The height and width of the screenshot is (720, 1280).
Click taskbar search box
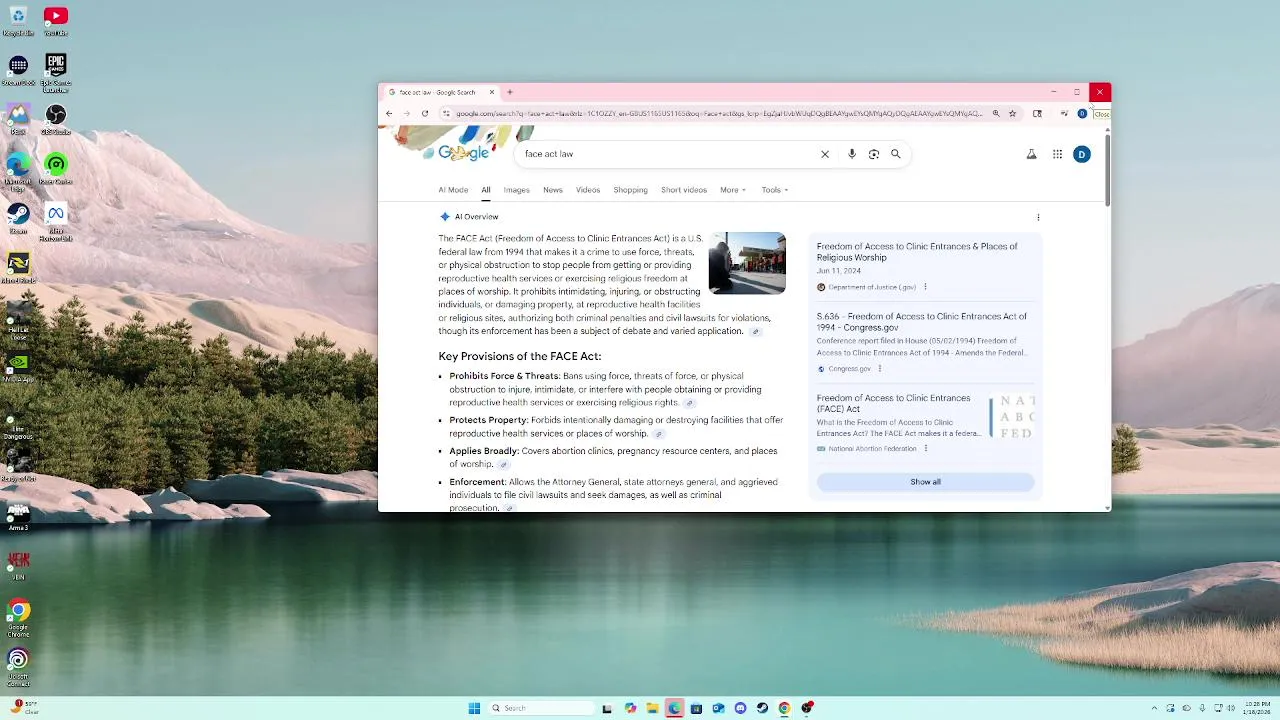pyautogui.click(x=540, y=708)
